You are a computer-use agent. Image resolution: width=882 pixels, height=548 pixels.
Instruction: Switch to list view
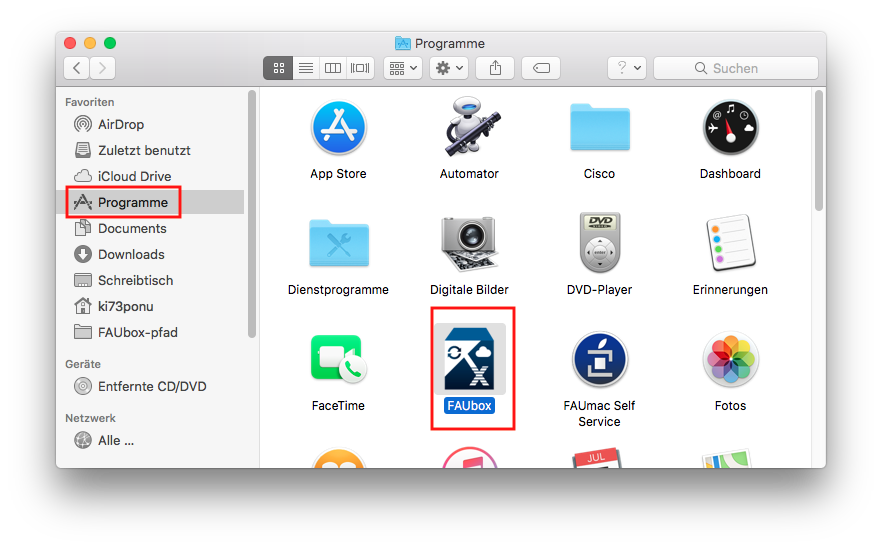(306, 68)
